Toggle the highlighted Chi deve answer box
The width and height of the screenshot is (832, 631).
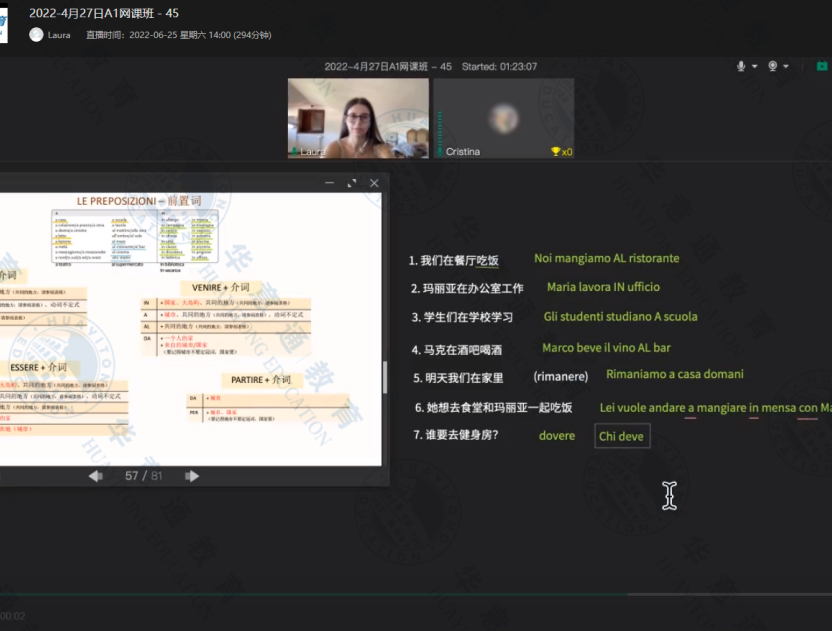click(x=622, y=436)
